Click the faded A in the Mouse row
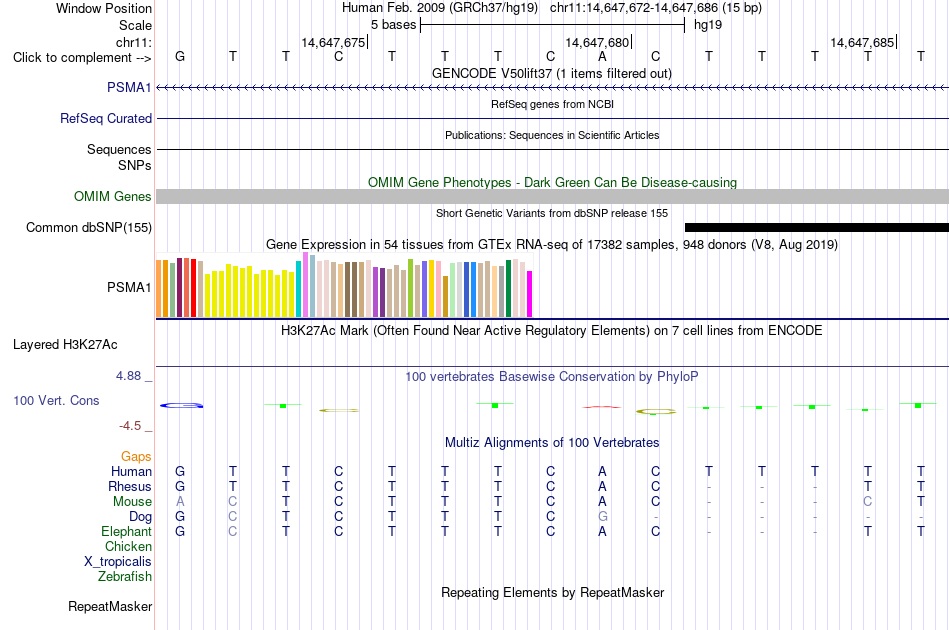Image resolution: width=950 pixels, height=630 pixels. tap(180, 502)
